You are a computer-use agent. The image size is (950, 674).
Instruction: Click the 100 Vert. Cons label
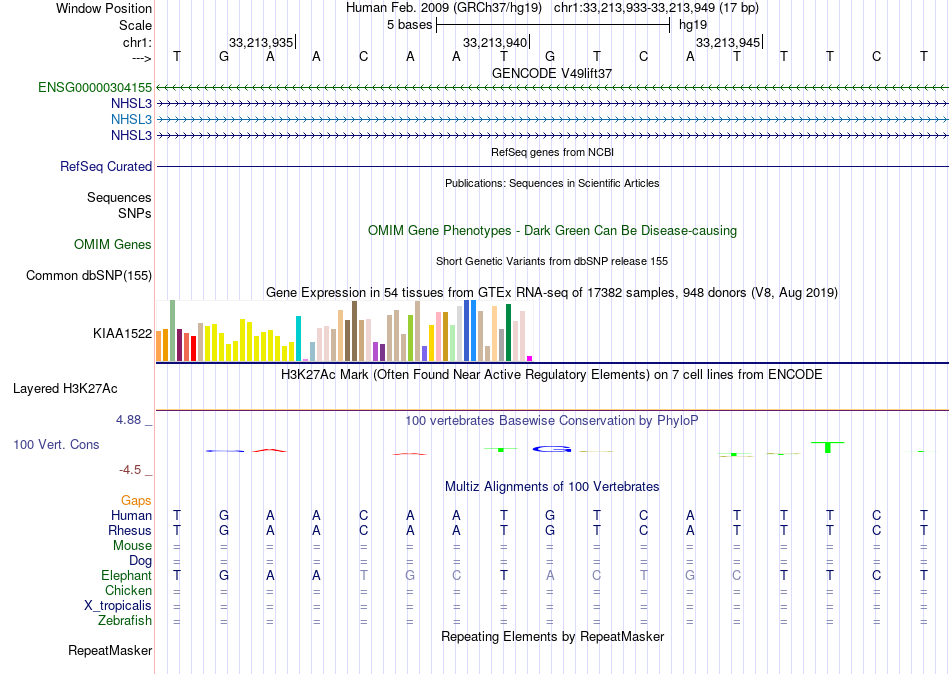[x=56, y=444]
